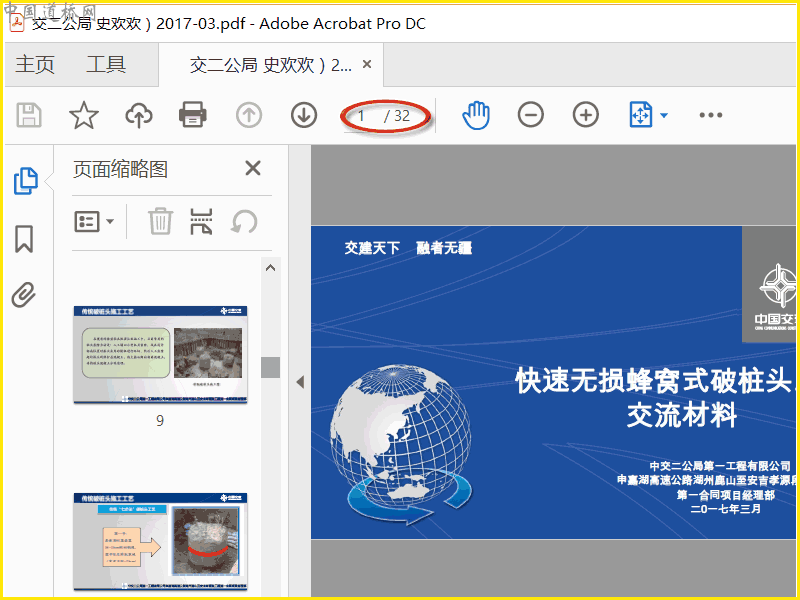Show more tools via ellipsis
This screenshot has width=800, height=600.
[x=711, y=115]
